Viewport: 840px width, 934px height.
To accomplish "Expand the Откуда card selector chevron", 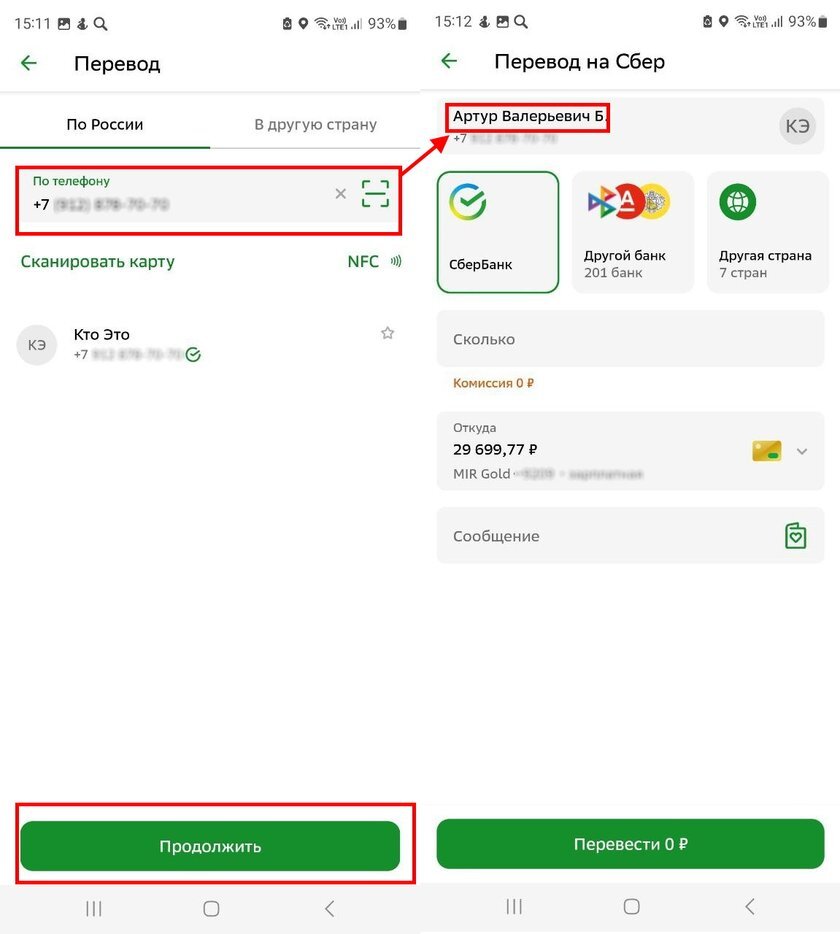I will pos(802,451).
